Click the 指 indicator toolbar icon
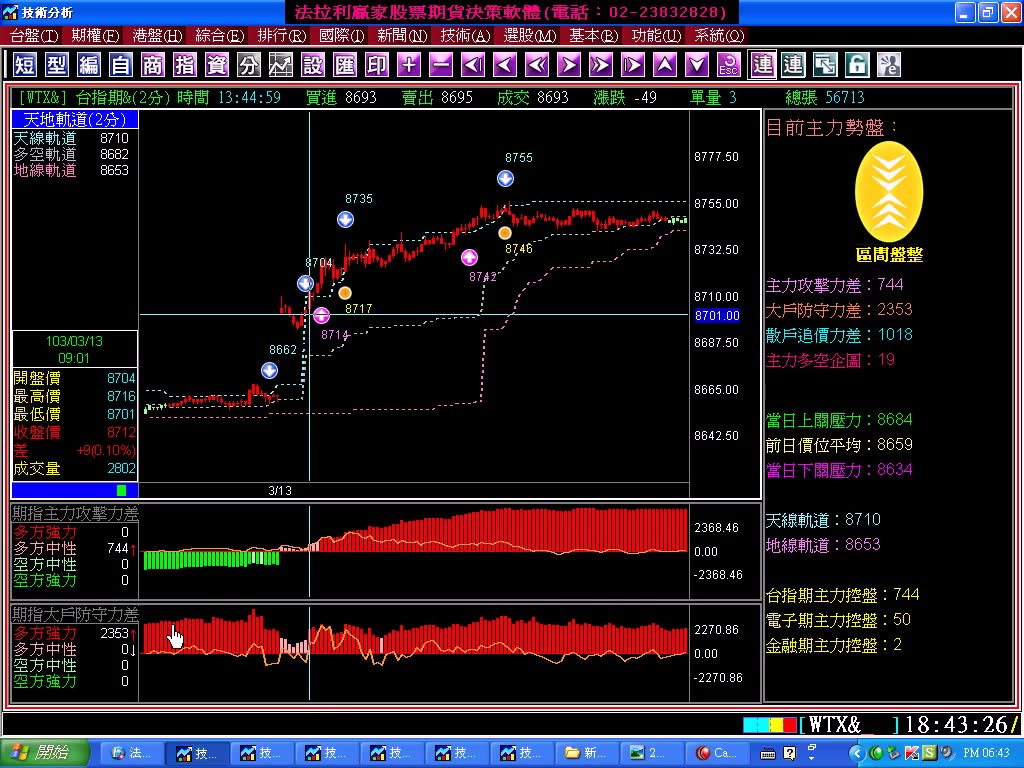The width and height of the screenshot is (1024, 768). (x=185, y=65)
